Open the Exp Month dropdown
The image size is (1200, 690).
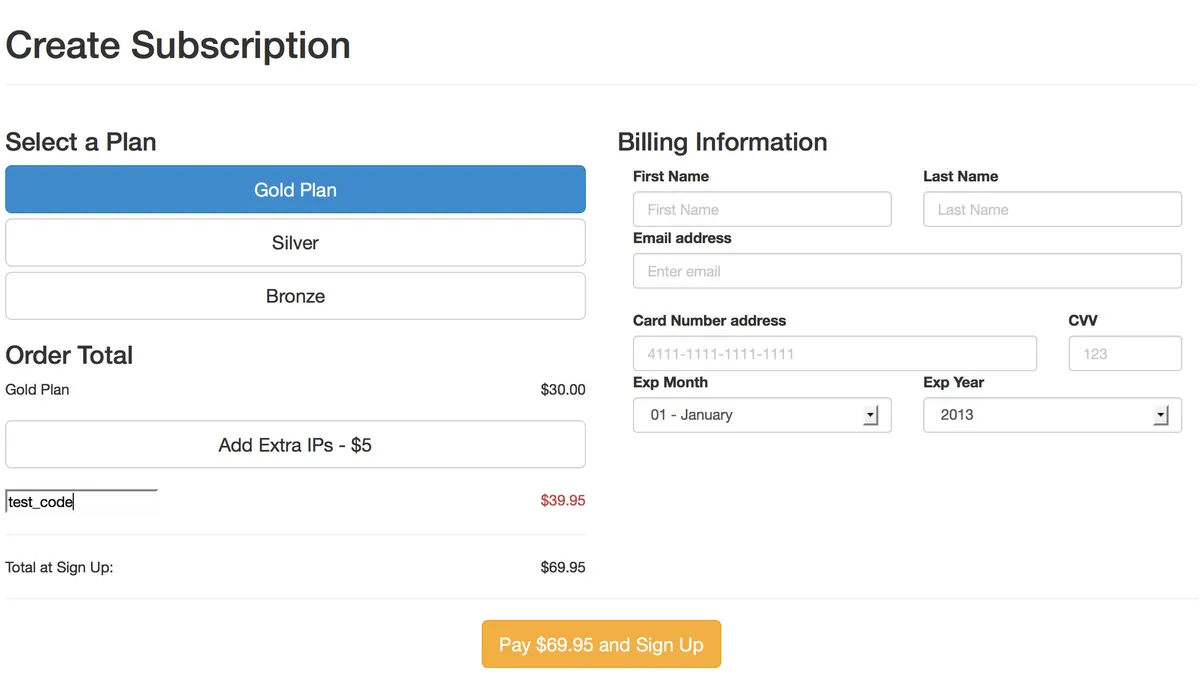[762, 415]
